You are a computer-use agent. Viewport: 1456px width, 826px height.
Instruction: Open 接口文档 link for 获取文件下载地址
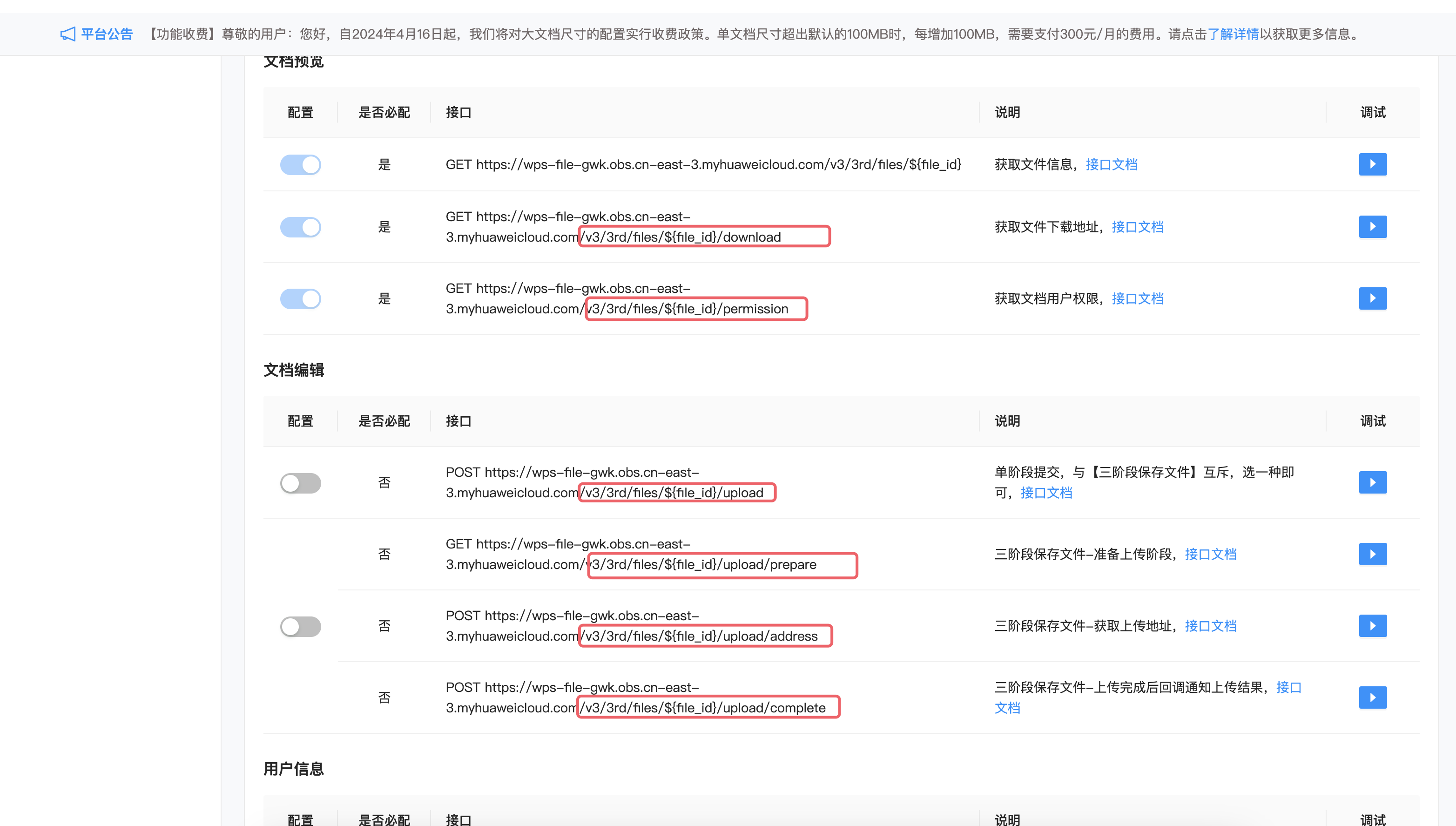pyautogui.click(x=1137, y=227)
